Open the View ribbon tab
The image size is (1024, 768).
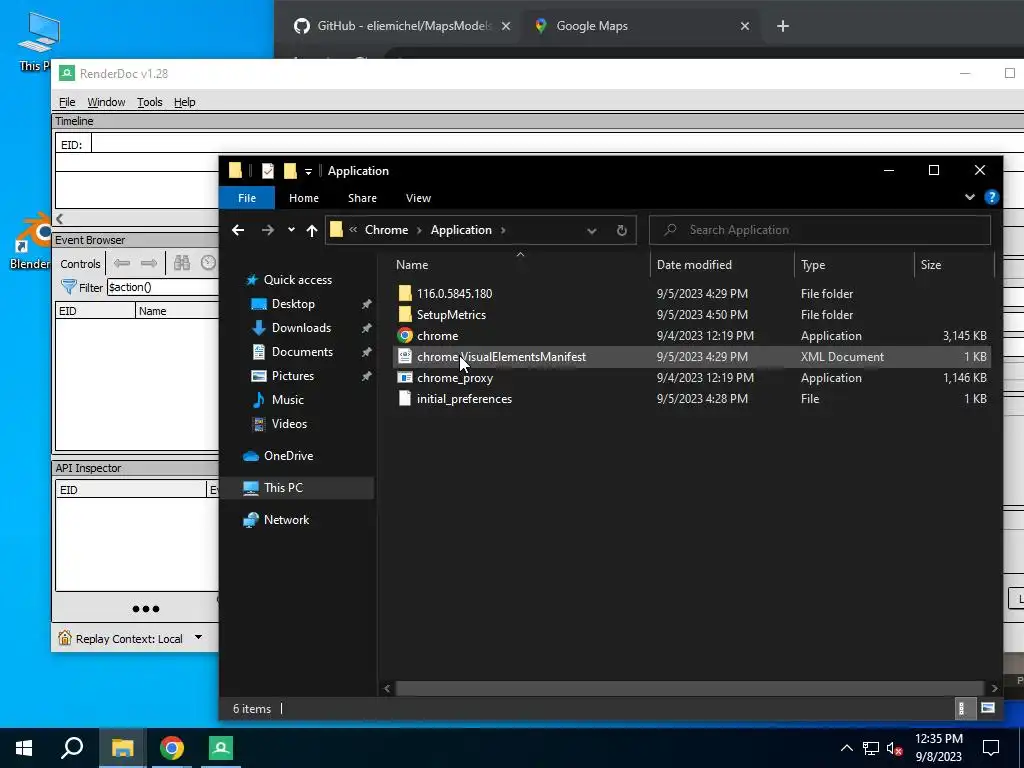(418, 198)
